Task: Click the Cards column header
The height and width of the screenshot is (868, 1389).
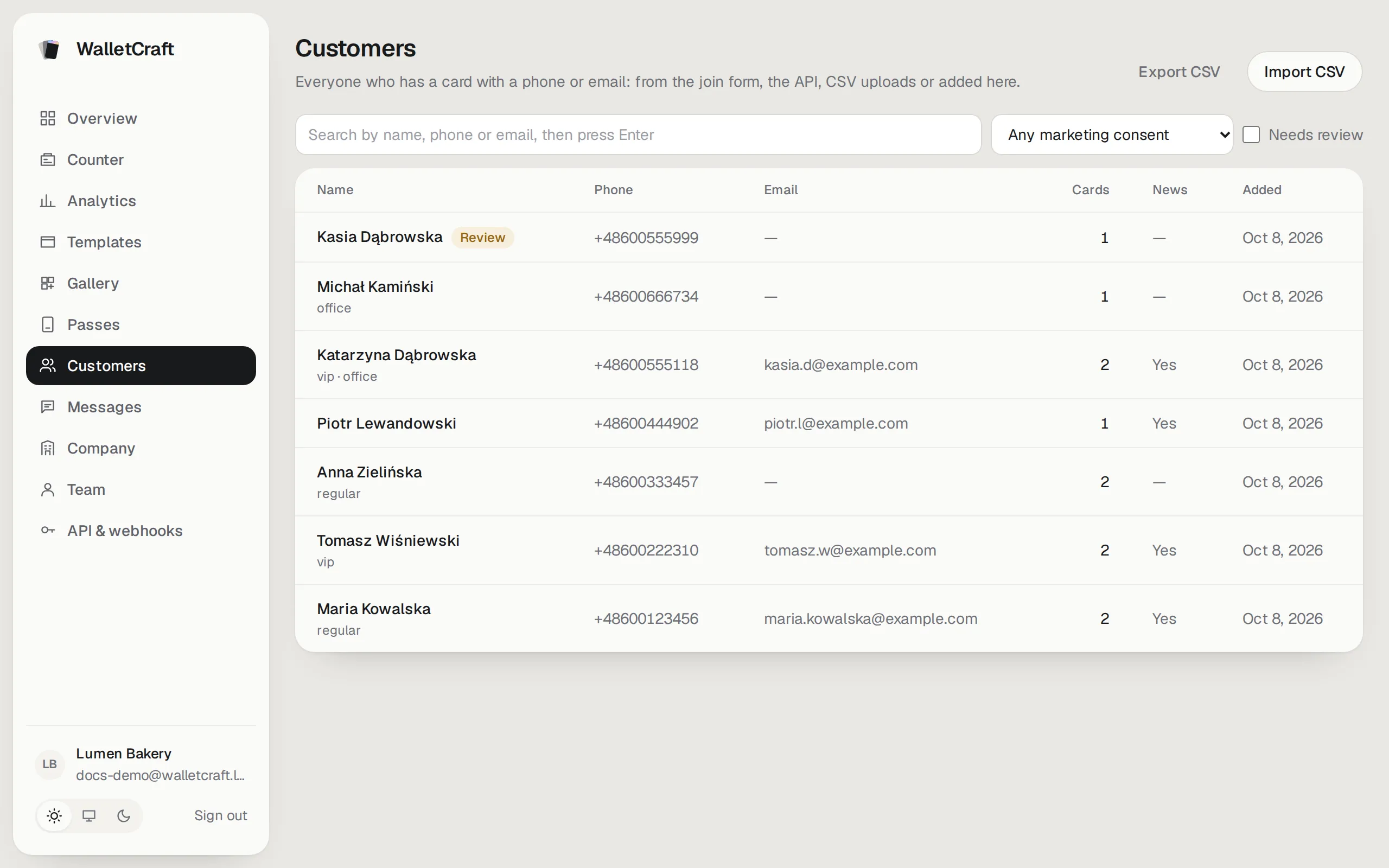Action: 1091,190
